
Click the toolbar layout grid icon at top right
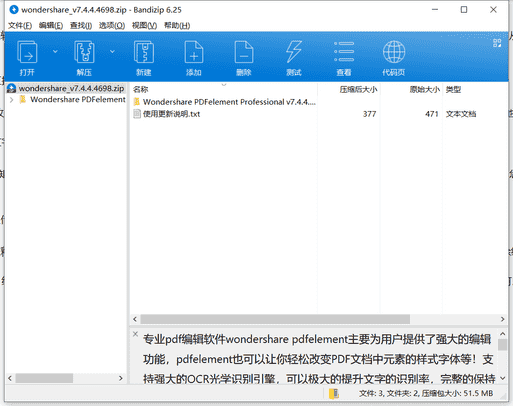[x=497, y=43]
